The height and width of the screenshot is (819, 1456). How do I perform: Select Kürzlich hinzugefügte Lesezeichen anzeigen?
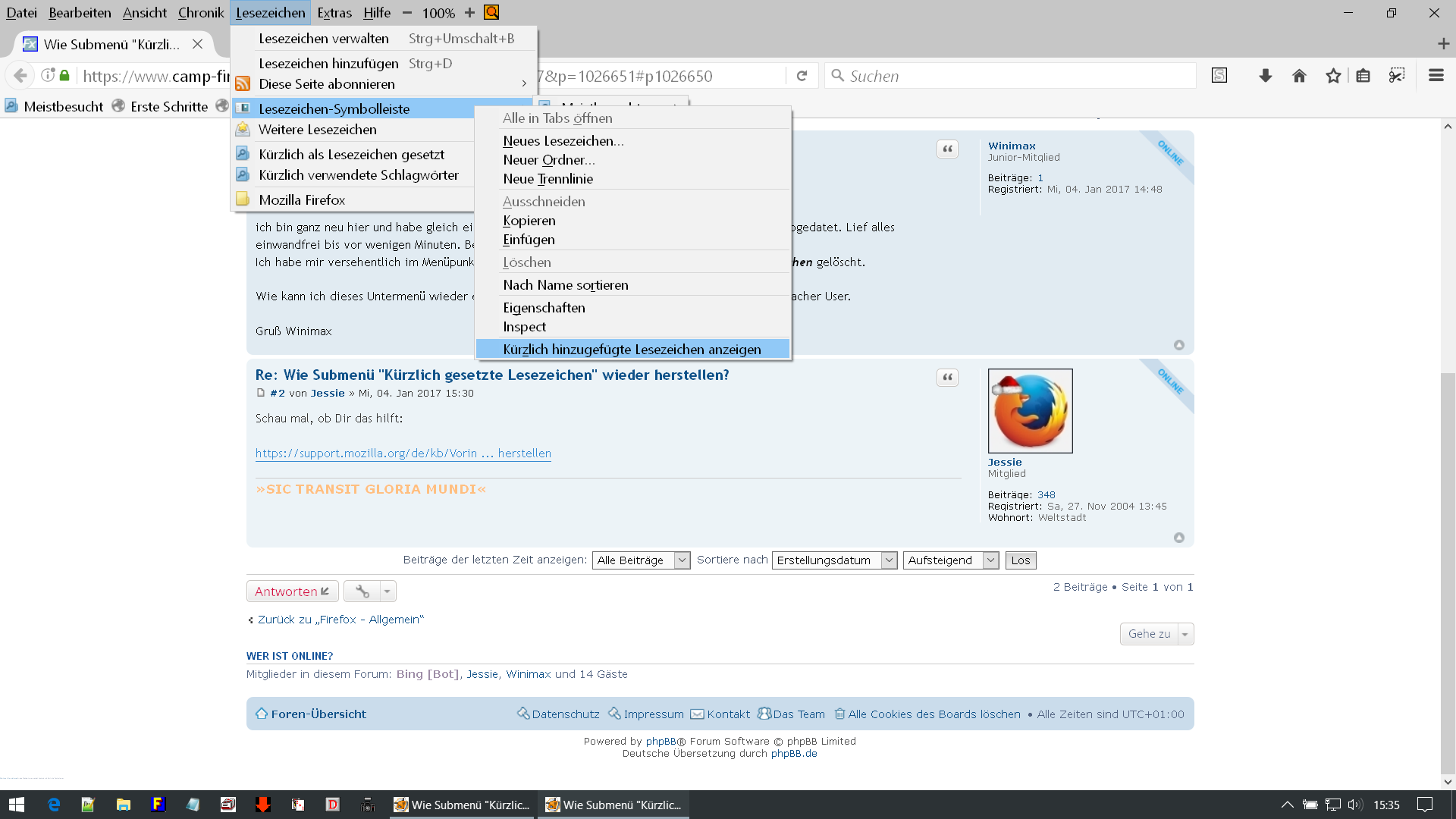pos(632,350)
